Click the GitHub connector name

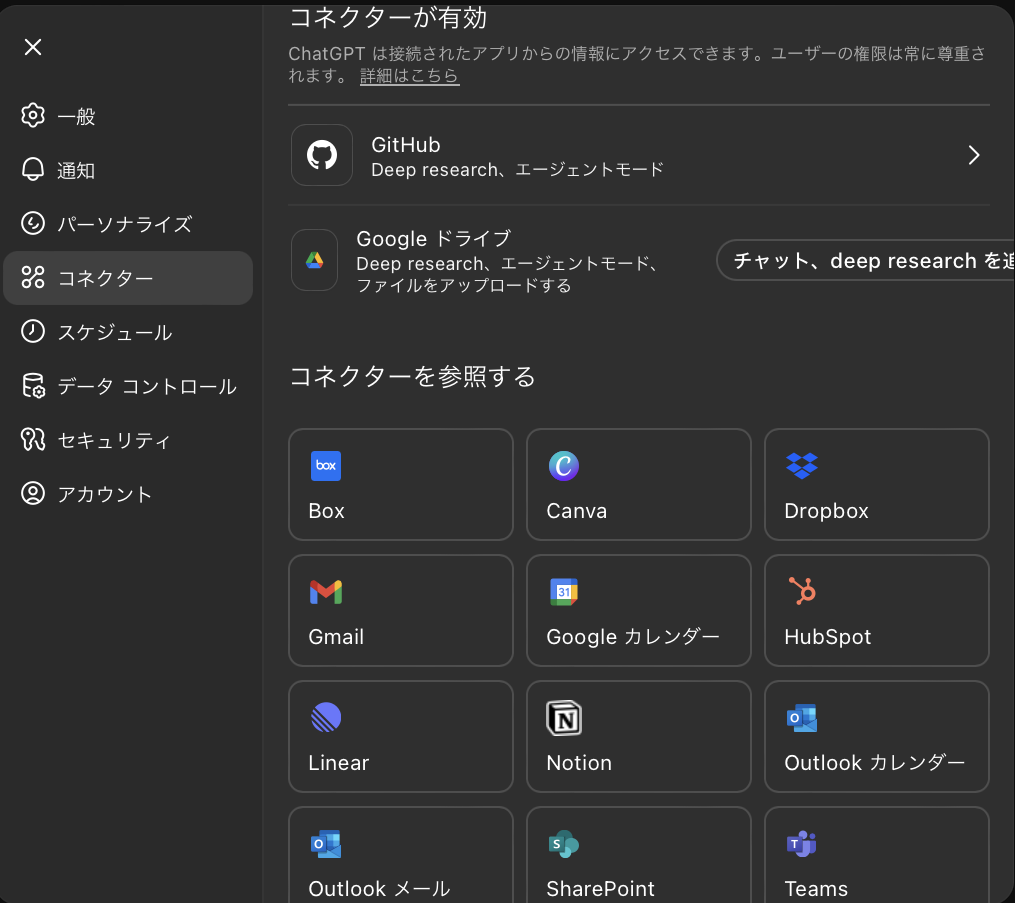(406, 144)
